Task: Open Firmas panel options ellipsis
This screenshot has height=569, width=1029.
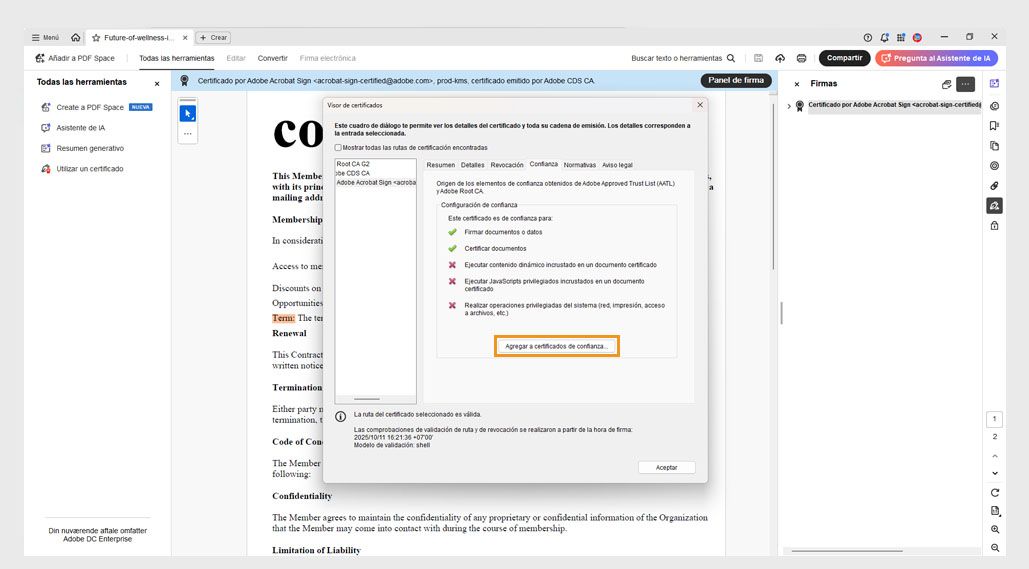Action: (965, 84)
